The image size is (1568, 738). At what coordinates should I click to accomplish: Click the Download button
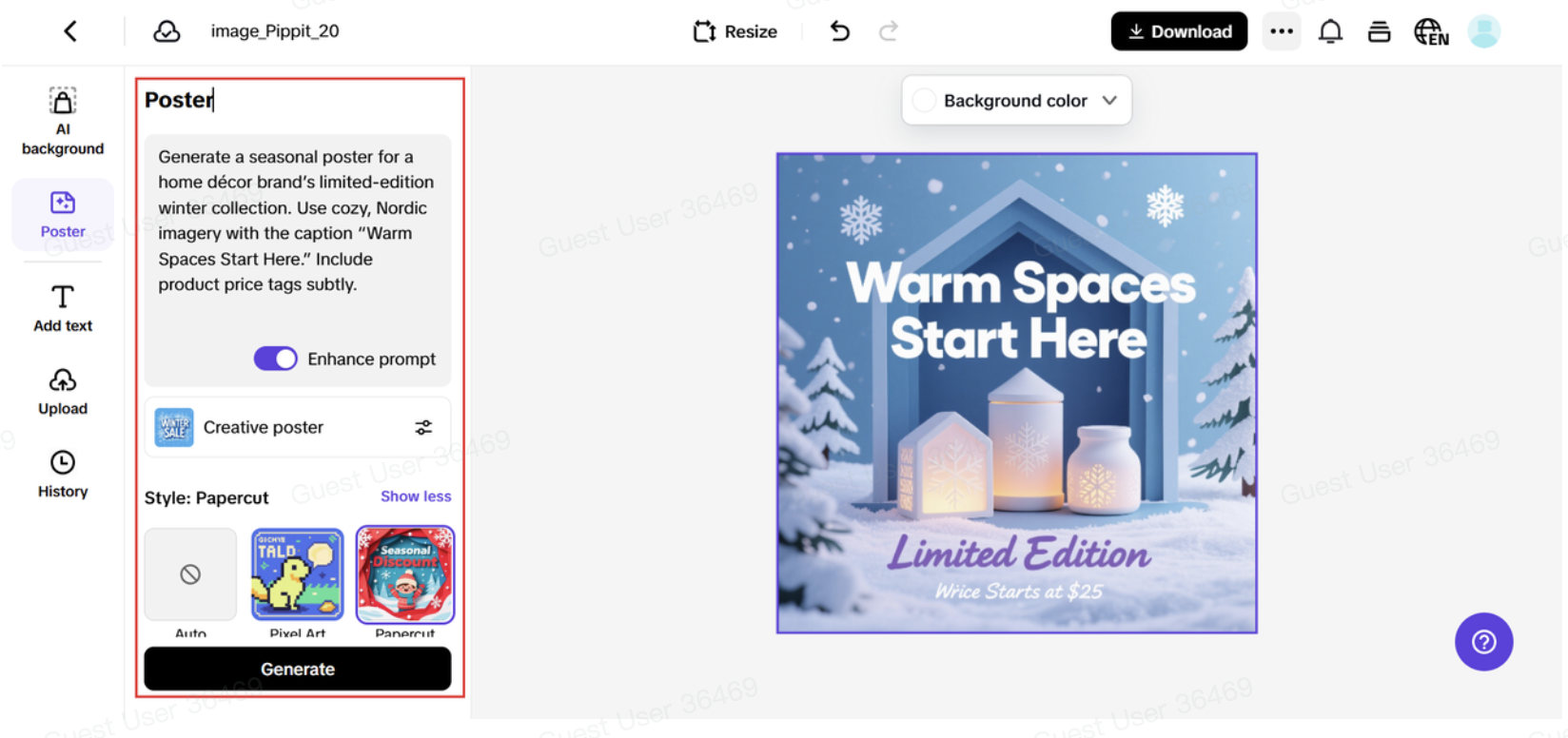click(1179, 31)
